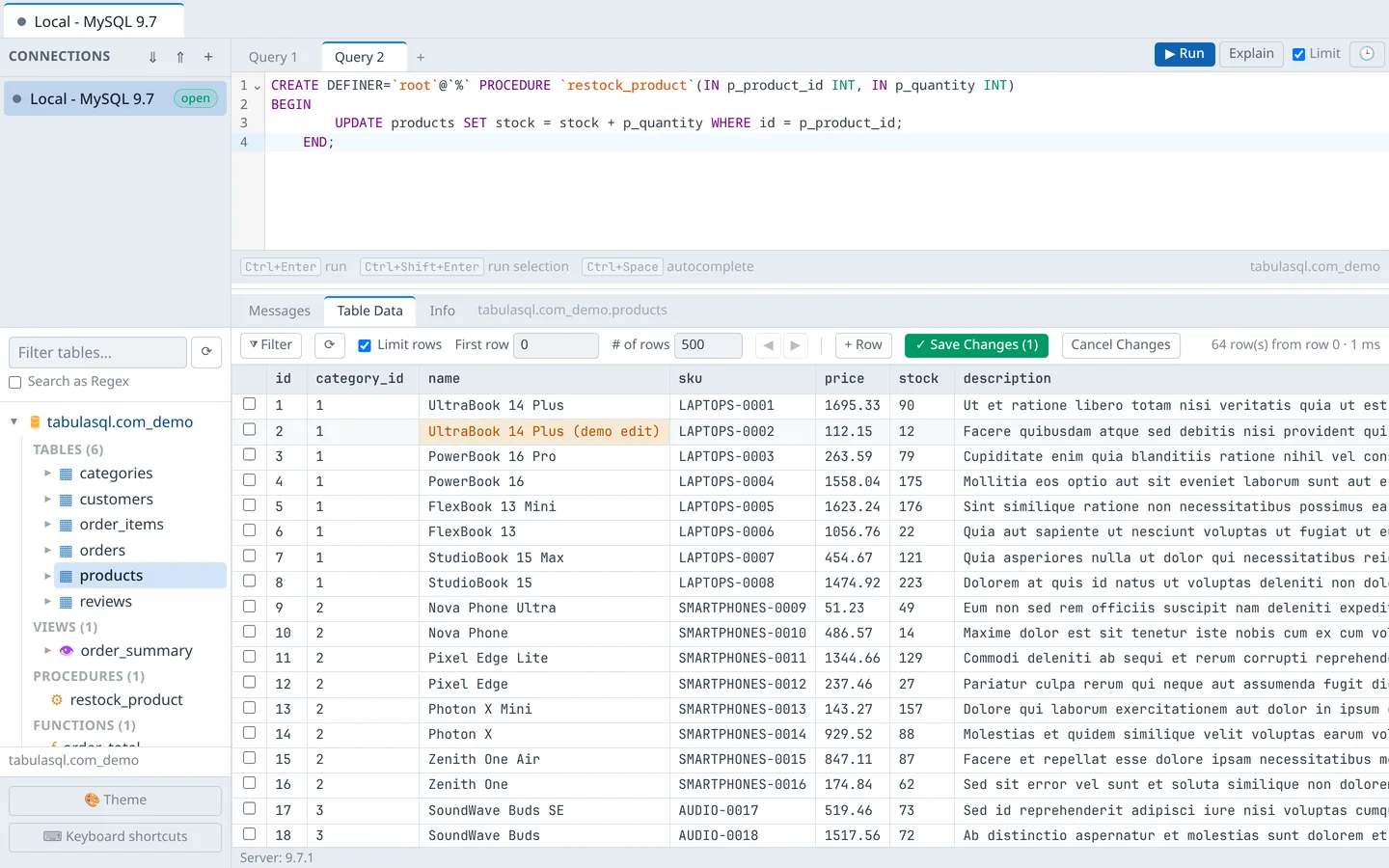The width and height of the screenshot is (1389, 868).
Task: Expand the order_summary view node
Action: 47,650
